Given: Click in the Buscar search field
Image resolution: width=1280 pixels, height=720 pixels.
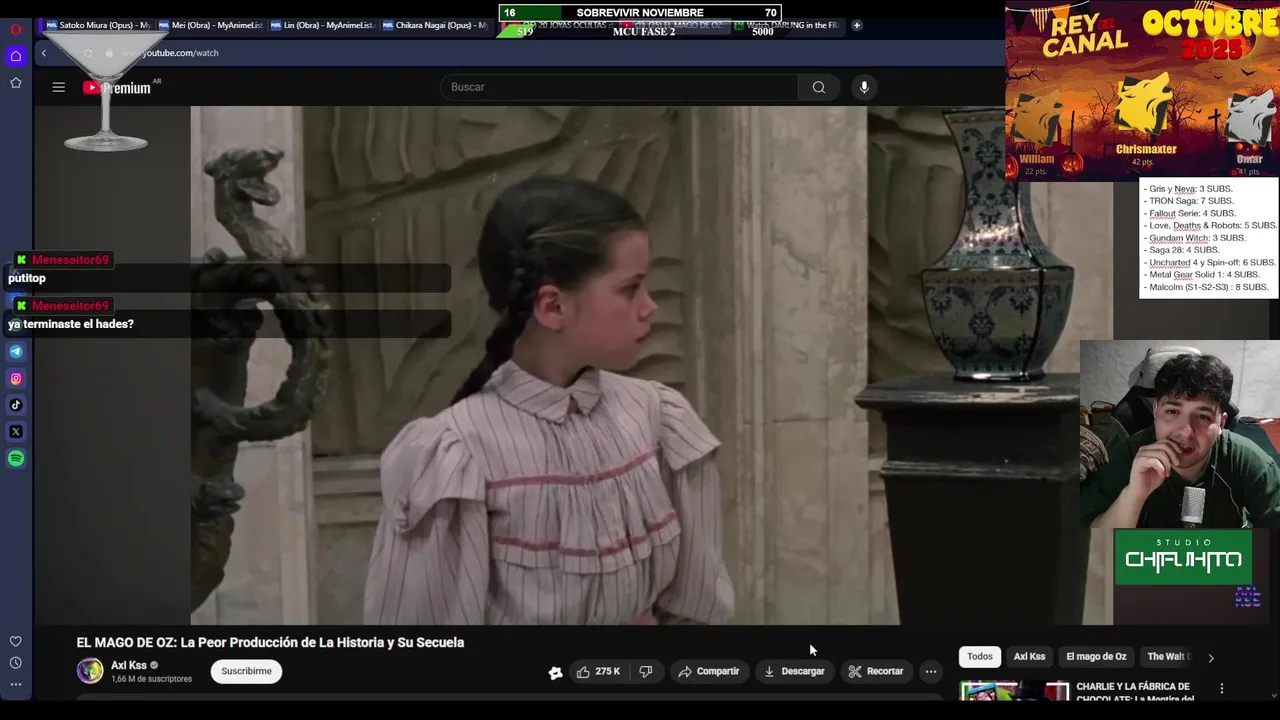Looking at the screenshot, I should (x=619, y=87).
